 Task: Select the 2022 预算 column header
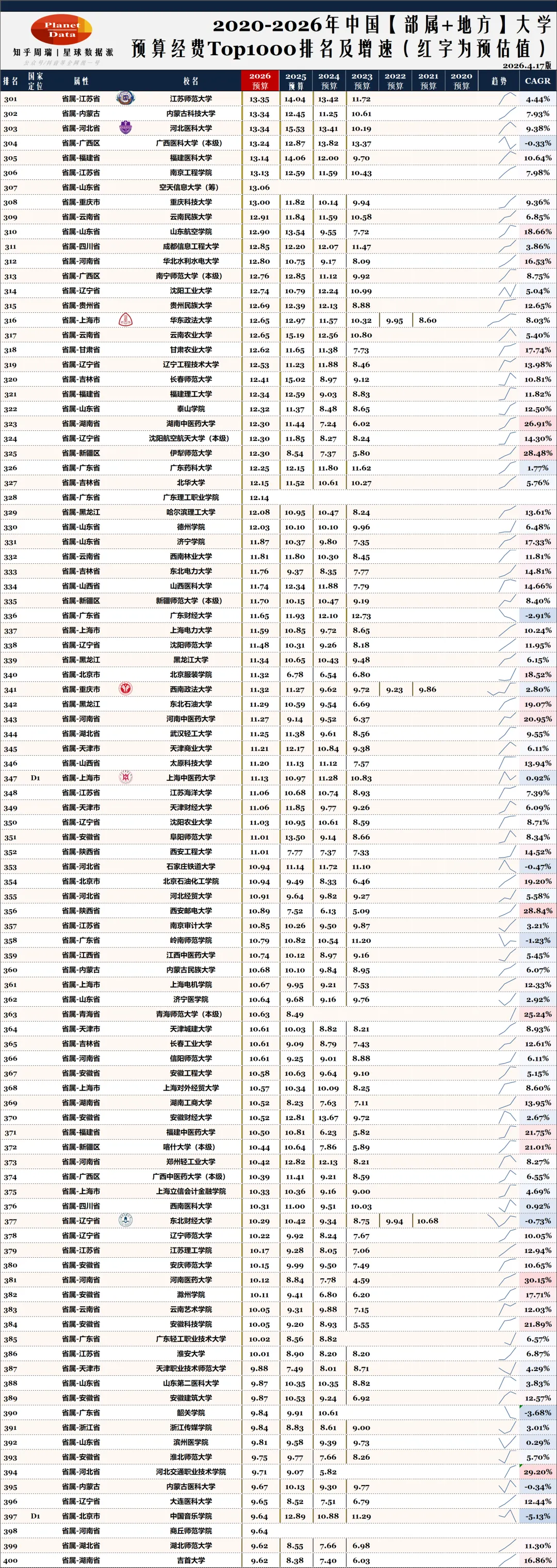pyautogui.click(x=395, y=81)
